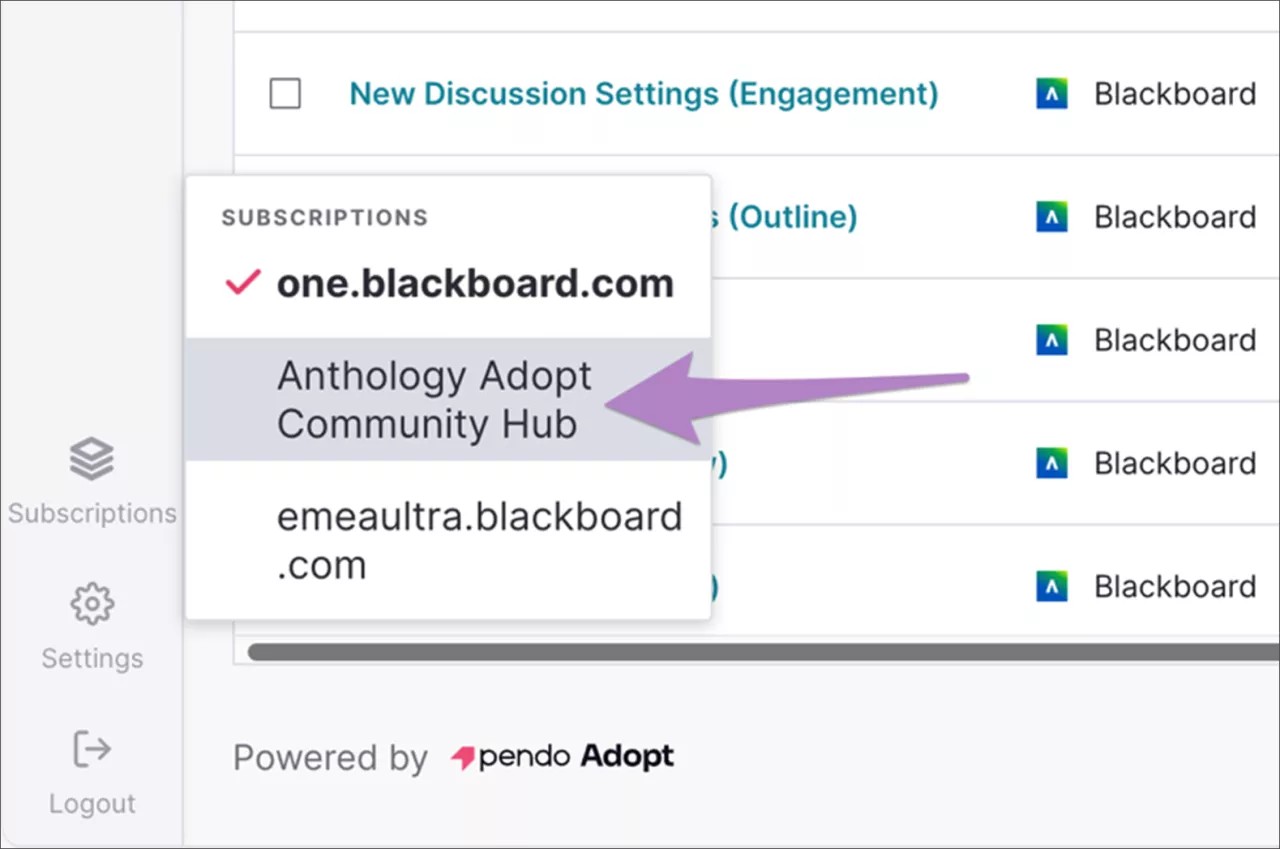The image size is (1280, 849).
Task: Open the New Discussion Settings (Engagement) link
Action: pos(643,93)
